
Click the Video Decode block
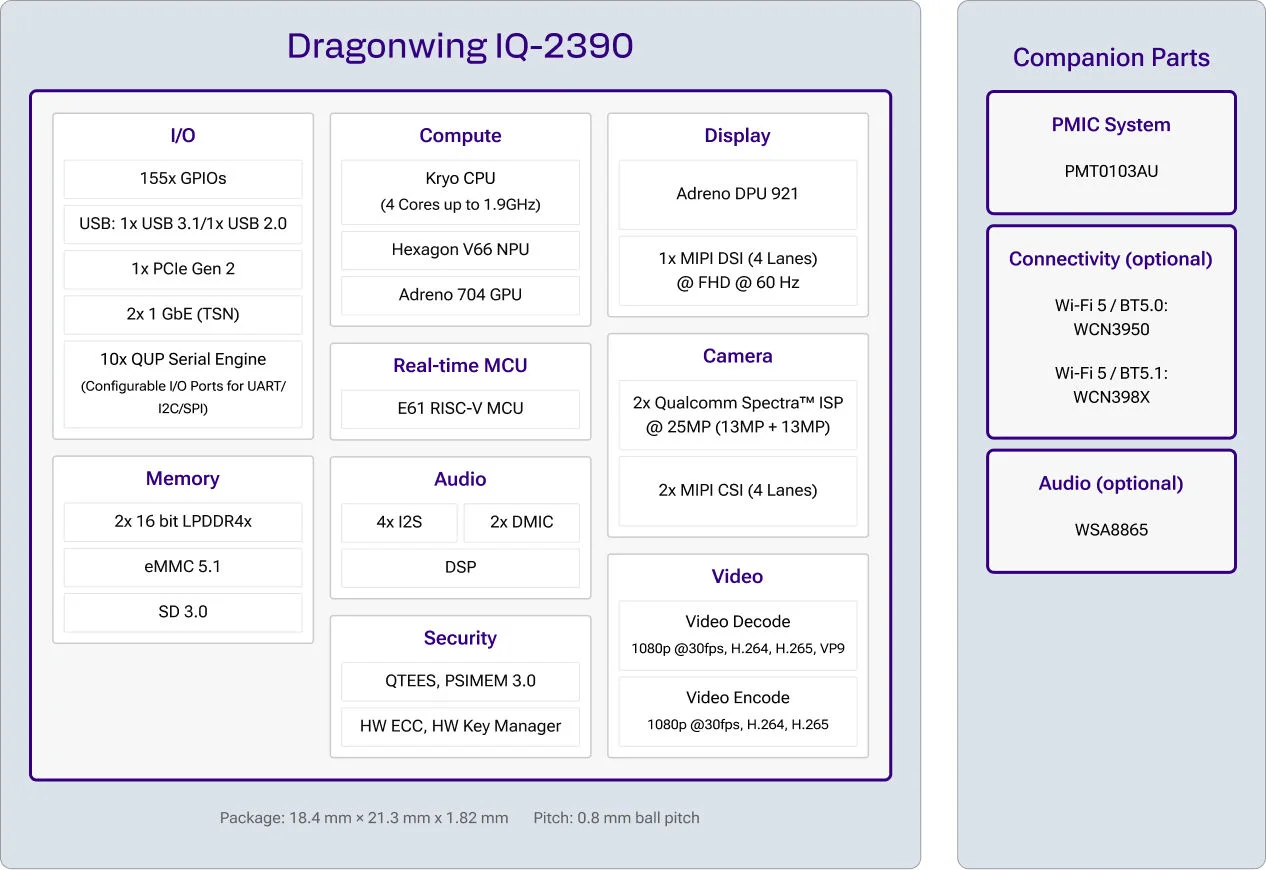click(738, 635)
